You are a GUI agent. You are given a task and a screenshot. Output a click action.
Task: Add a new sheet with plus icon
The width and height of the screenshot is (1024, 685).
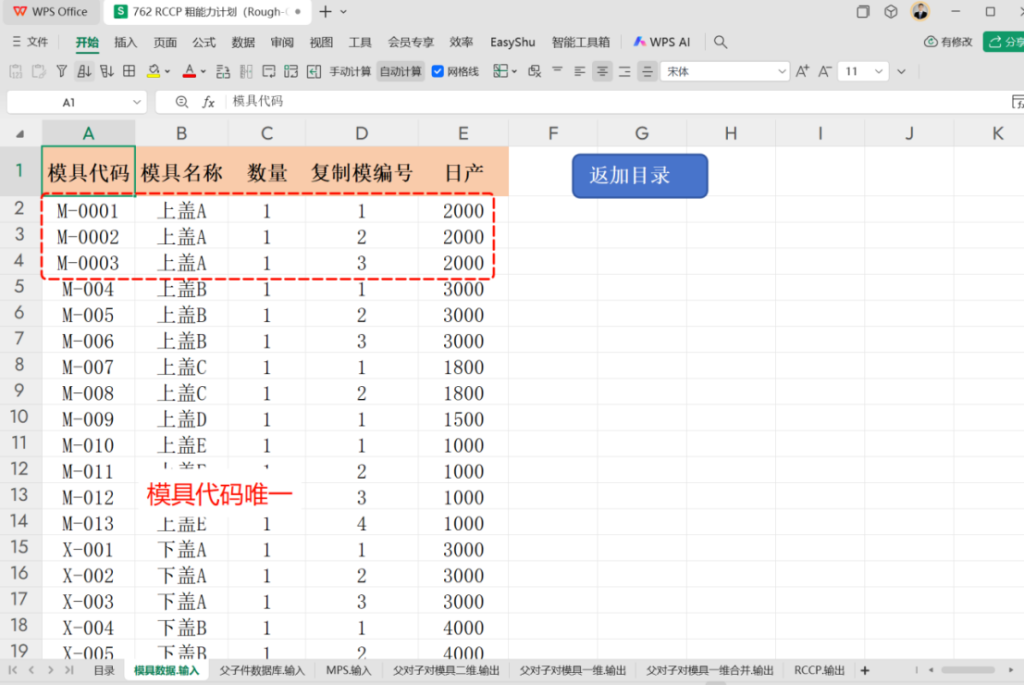point(865,671)
